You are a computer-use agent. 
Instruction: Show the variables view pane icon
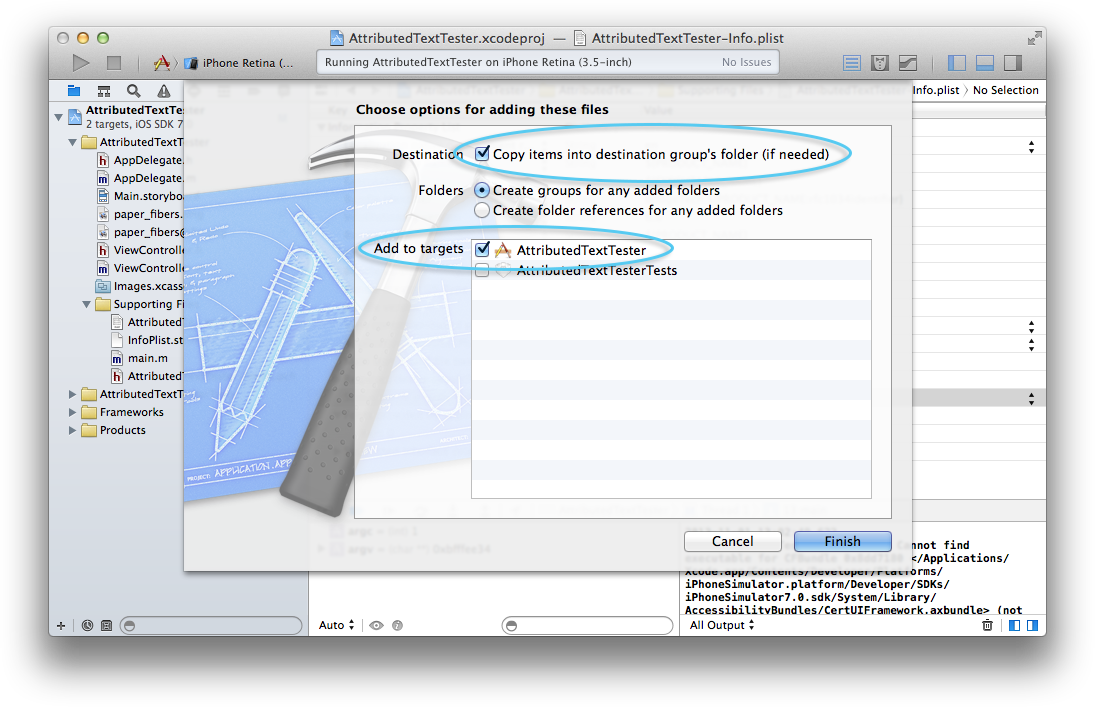pos(1015,625)
